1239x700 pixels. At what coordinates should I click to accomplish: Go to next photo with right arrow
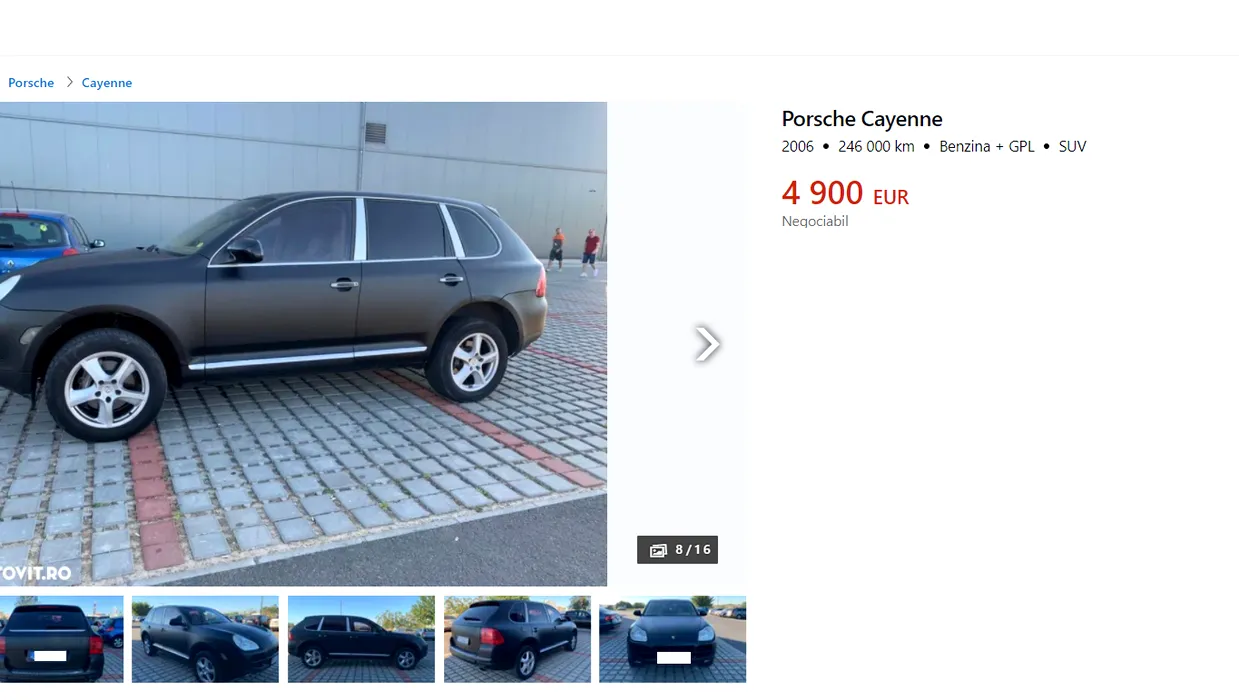pyautogui.click(x=707, y=344)
